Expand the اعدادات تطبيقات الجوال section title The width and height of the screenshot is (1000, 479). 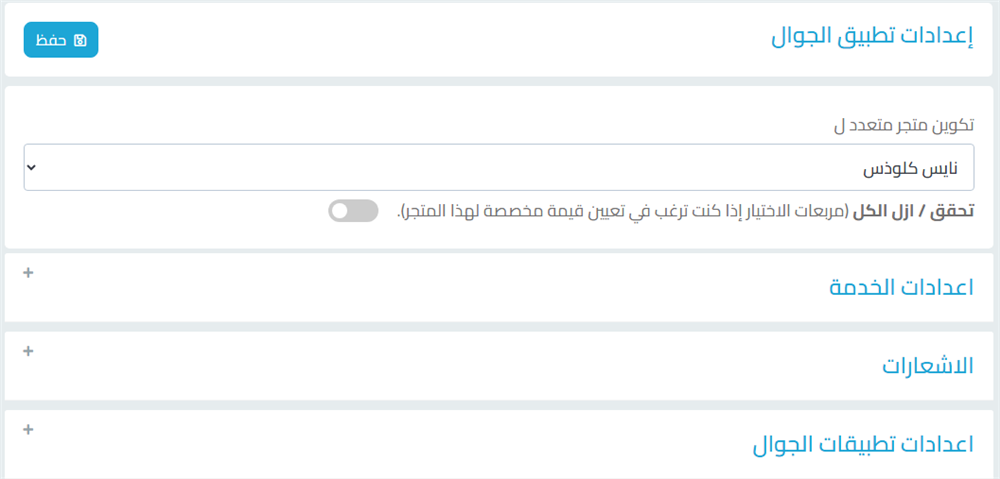862,445
